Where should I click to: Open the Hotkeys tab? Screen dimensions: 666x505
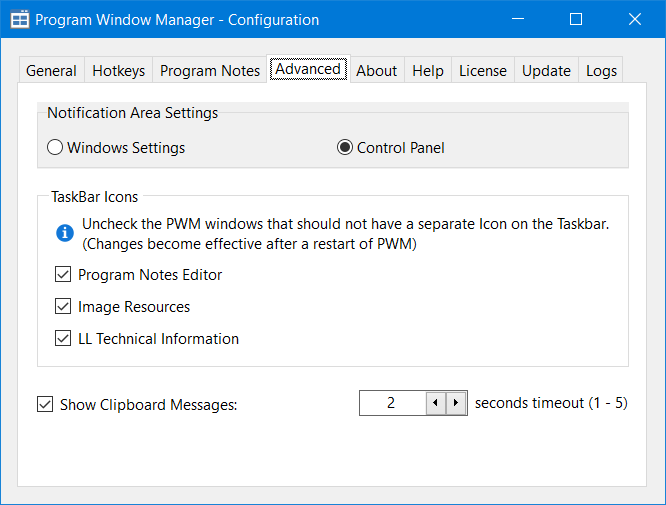(118, 71)
